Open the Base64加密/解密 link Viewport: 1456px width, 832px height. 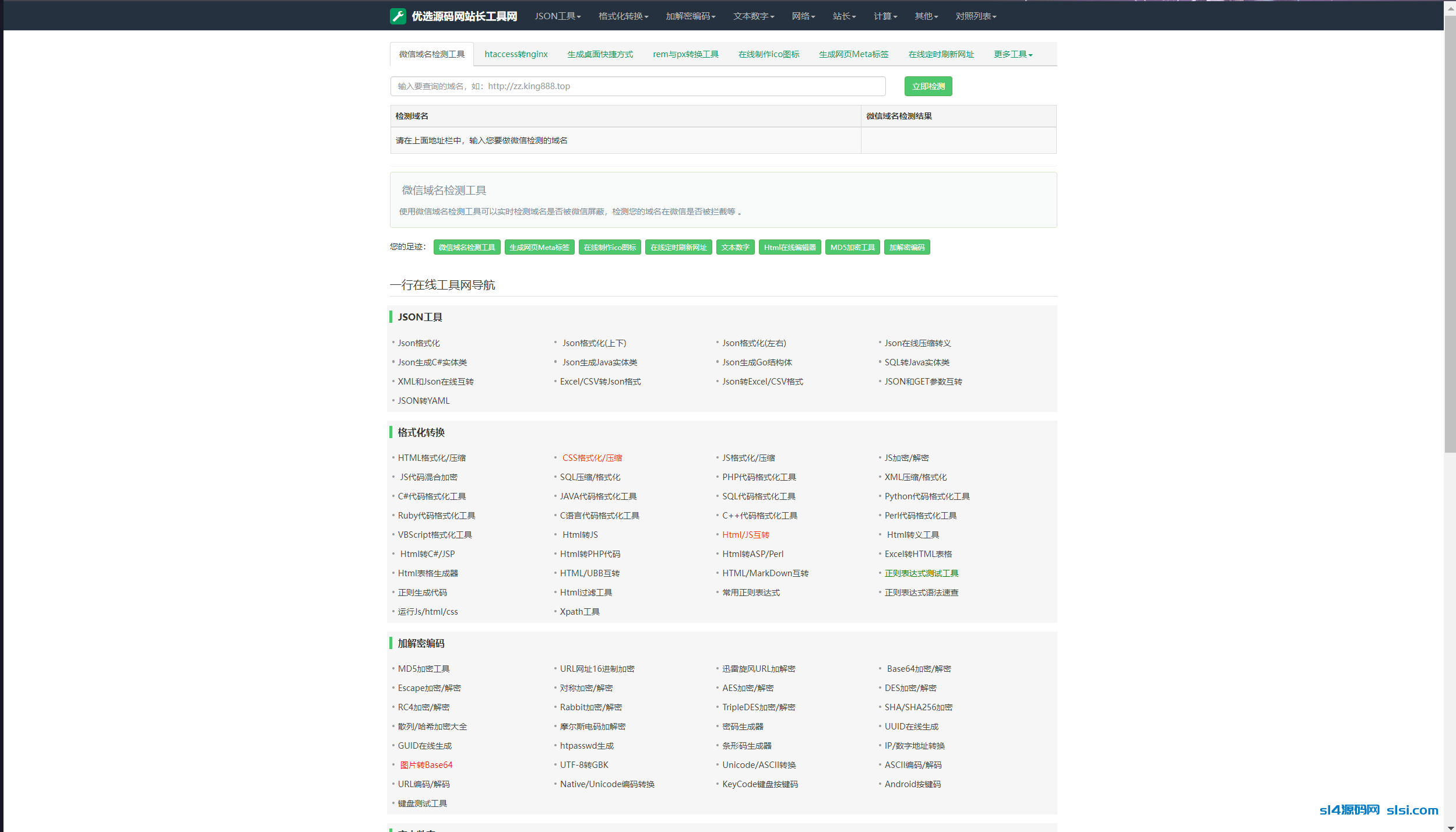[x=919, y=669]
